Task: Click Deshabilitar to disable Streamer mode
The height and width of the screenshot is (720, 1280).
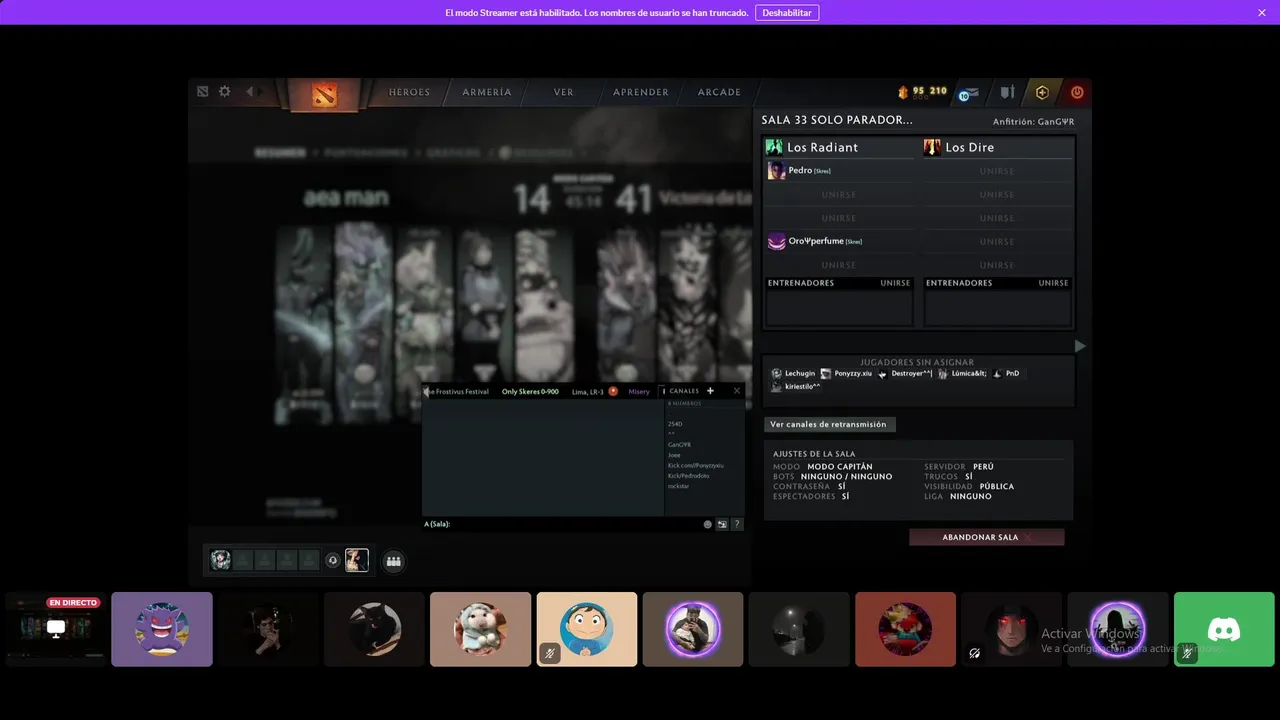Action: click(787, 12)
